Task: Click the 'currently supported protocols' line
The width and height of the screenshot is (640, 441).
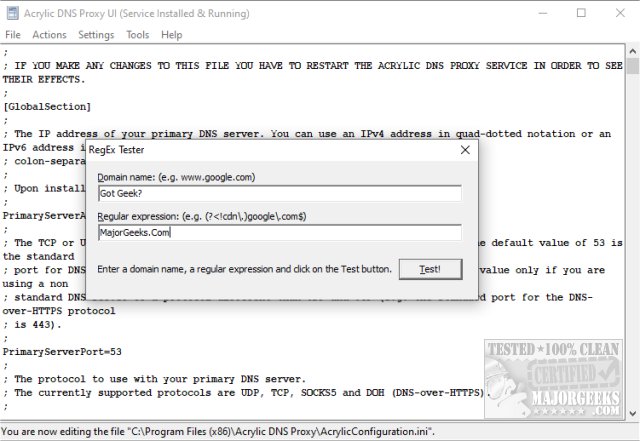Action: point(247,393)
